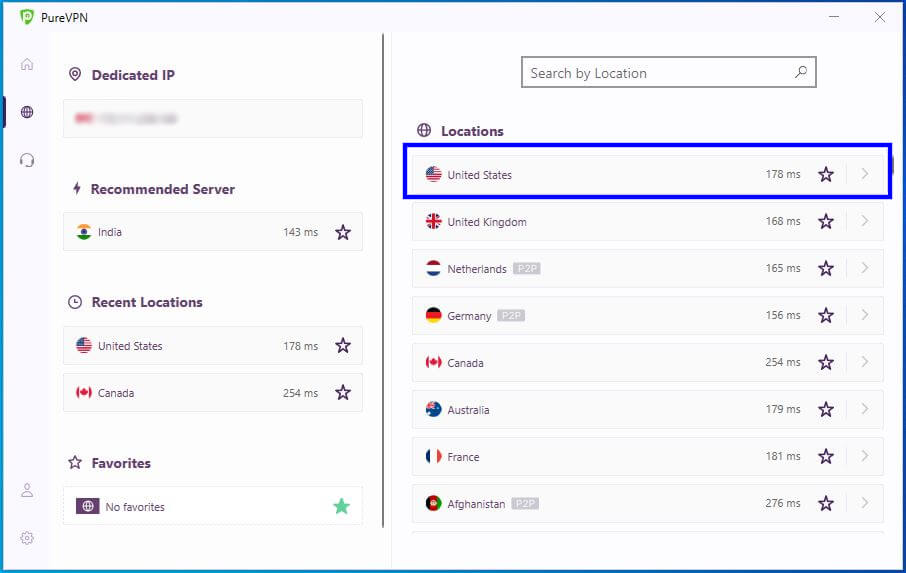Click the P2P badge next to Netherlands
This screenshot has width=906, height=573.
point(526,268)
